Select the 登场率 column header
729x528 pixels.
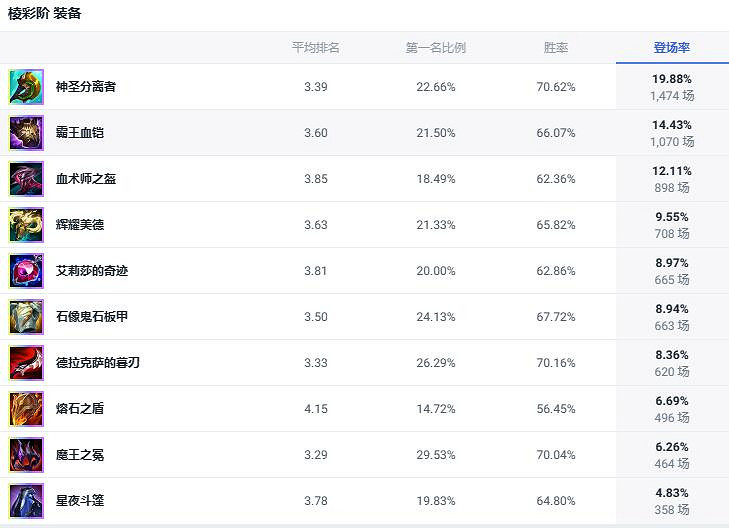(x=672, y=48)
